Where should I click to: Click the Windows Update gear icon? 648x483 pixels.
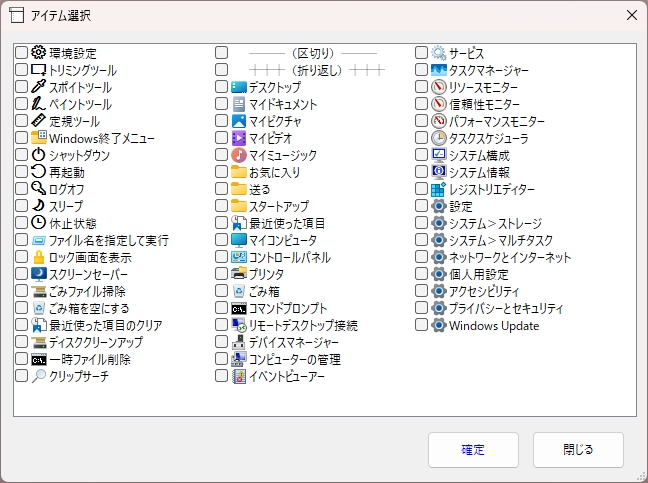tap(438, 325)
